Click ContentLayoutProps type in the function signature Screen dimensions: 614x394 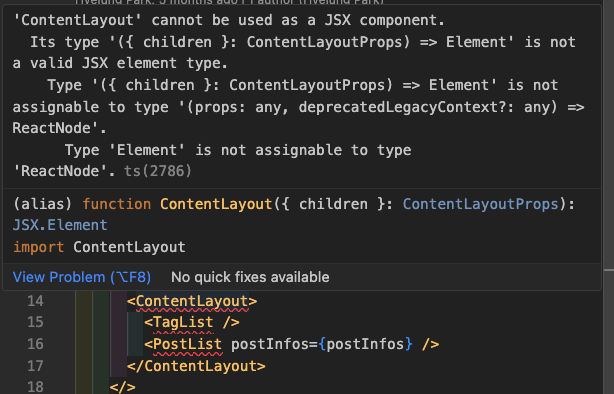tap(480, 204)
